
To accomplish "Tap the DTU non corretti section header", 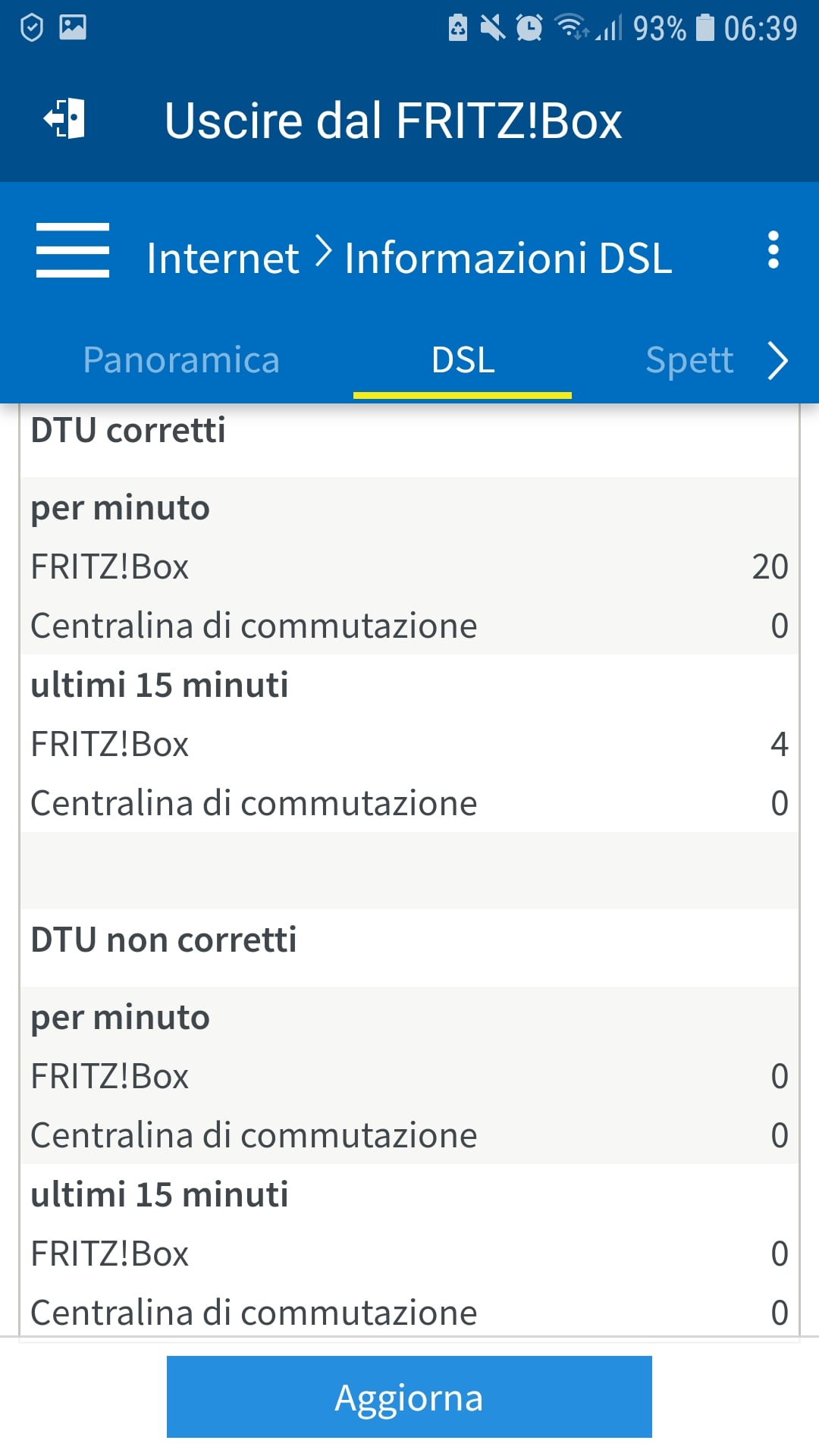I will (163, 940).
